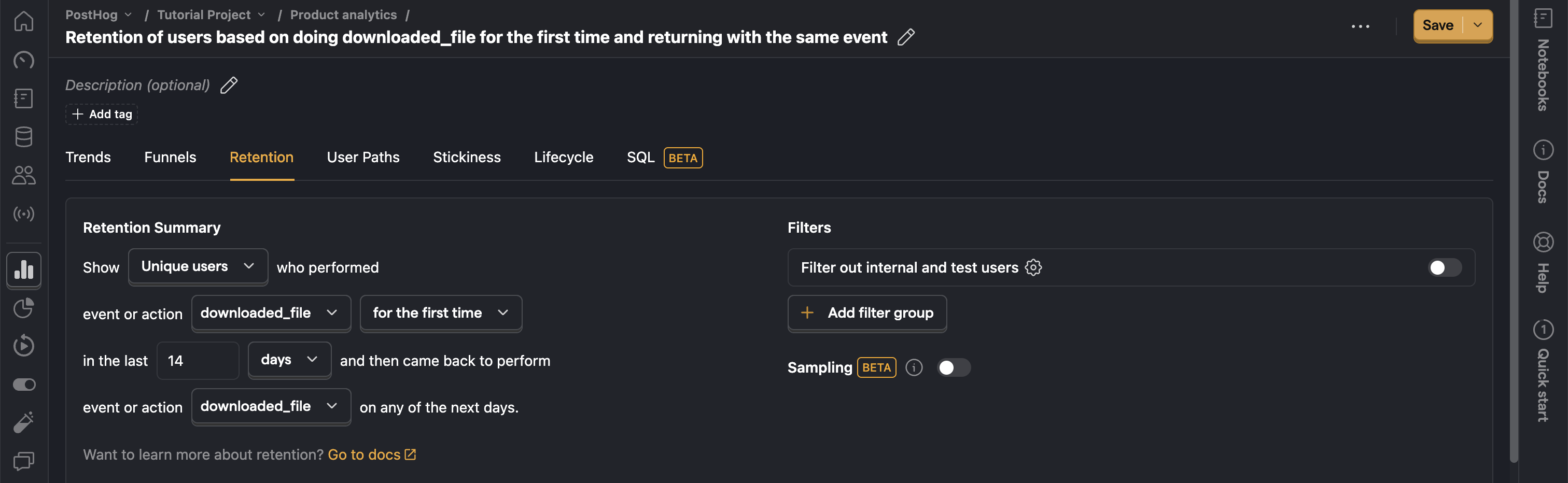Open the Session replay icon
The height and width of the screenshot is (483, 1568).
(x=24, y=346)
